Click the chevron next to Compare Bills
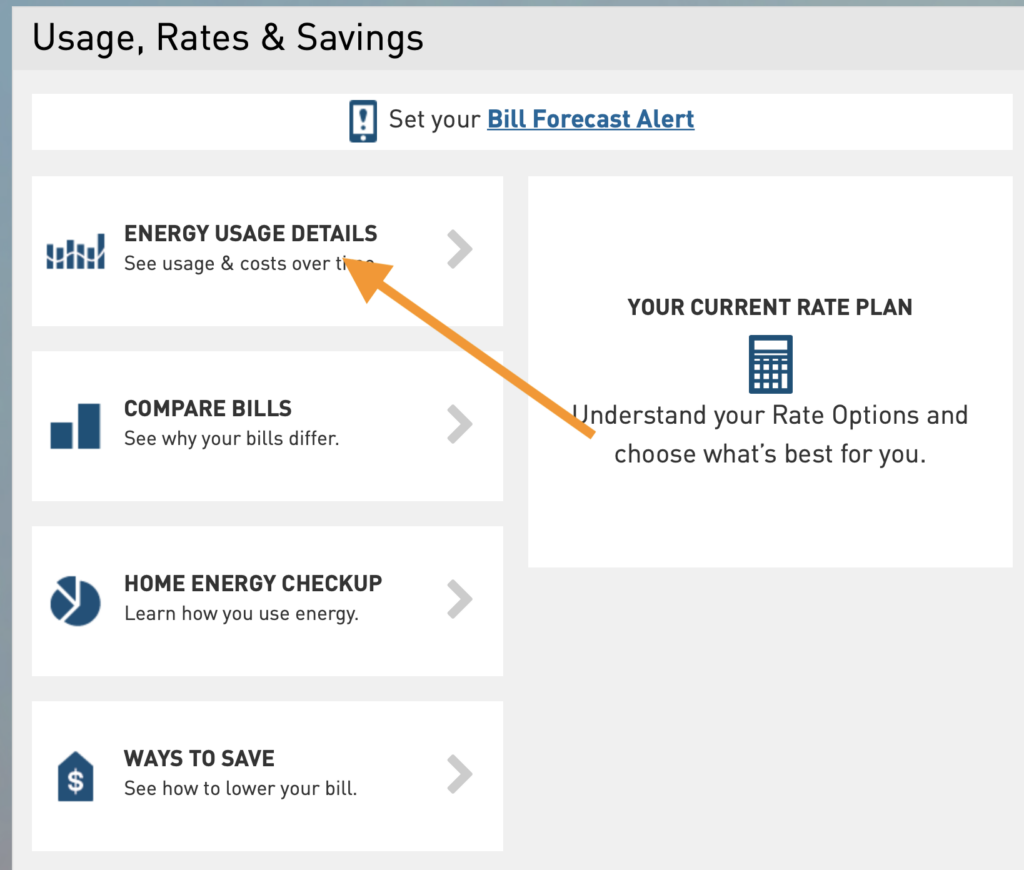Viewport: 1024px width, 870px height. pyautogui.click(x=459, y=425)
